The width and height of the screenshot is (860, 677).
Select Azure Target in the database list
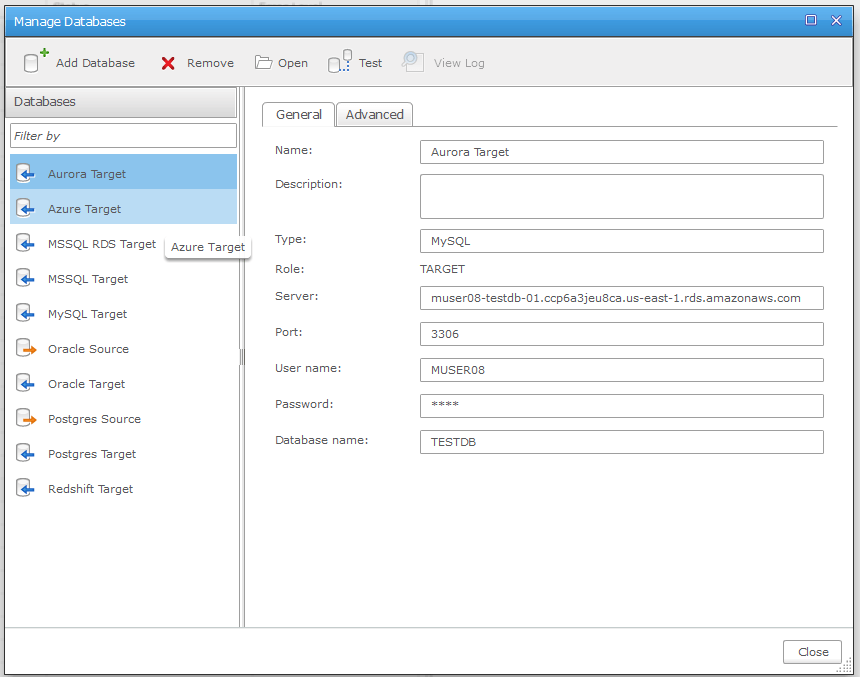pyautogui.click(x=85, y=209)
